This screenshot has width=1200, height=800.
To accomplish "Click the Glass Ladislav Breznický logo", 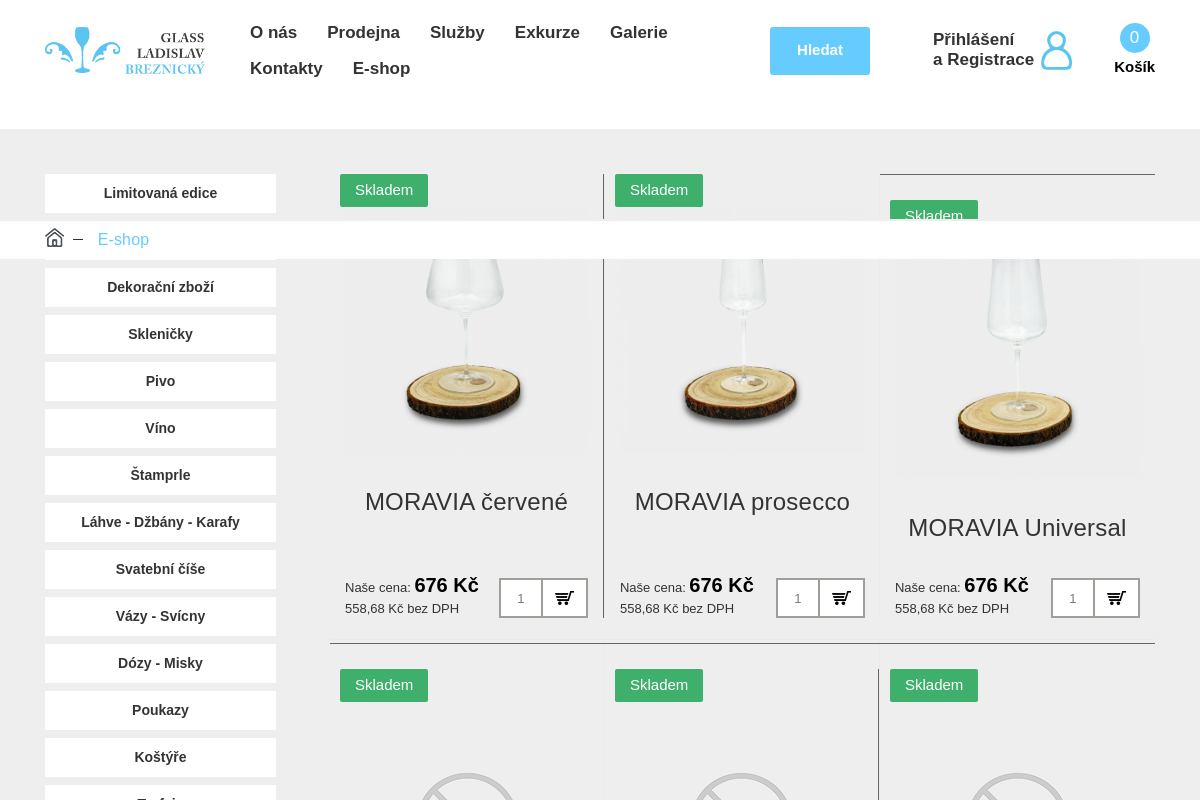I will [125, 51].
